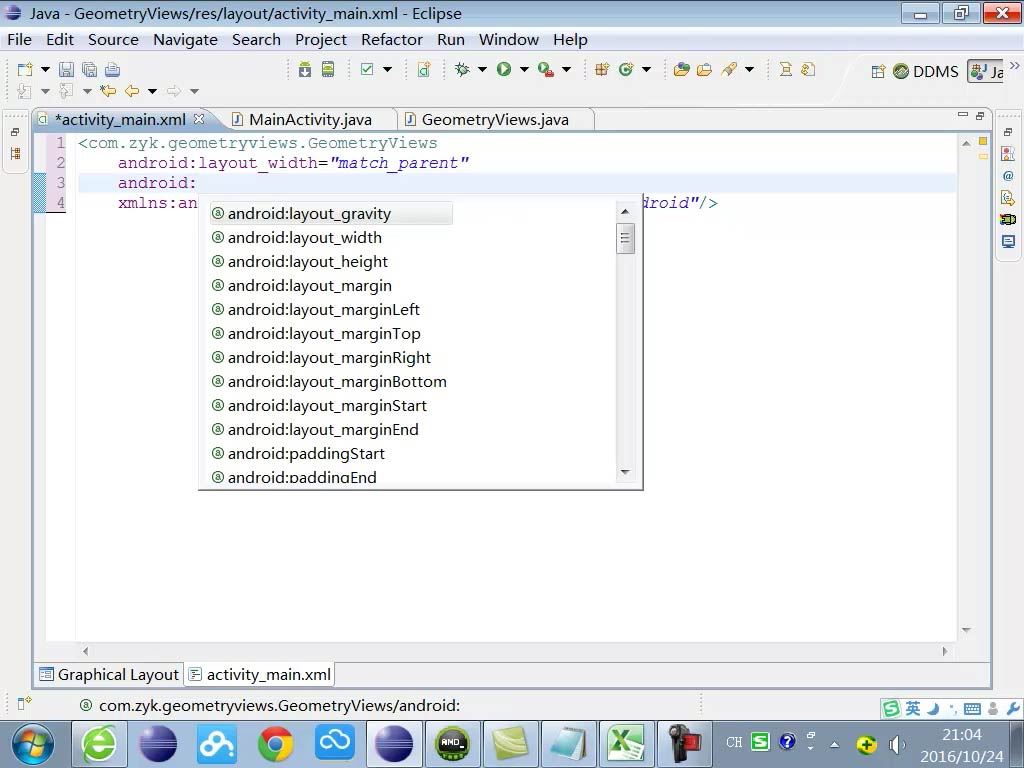1024x768 pixels.
Task: Click the Open Perspective icon
Action: point(878,71)
